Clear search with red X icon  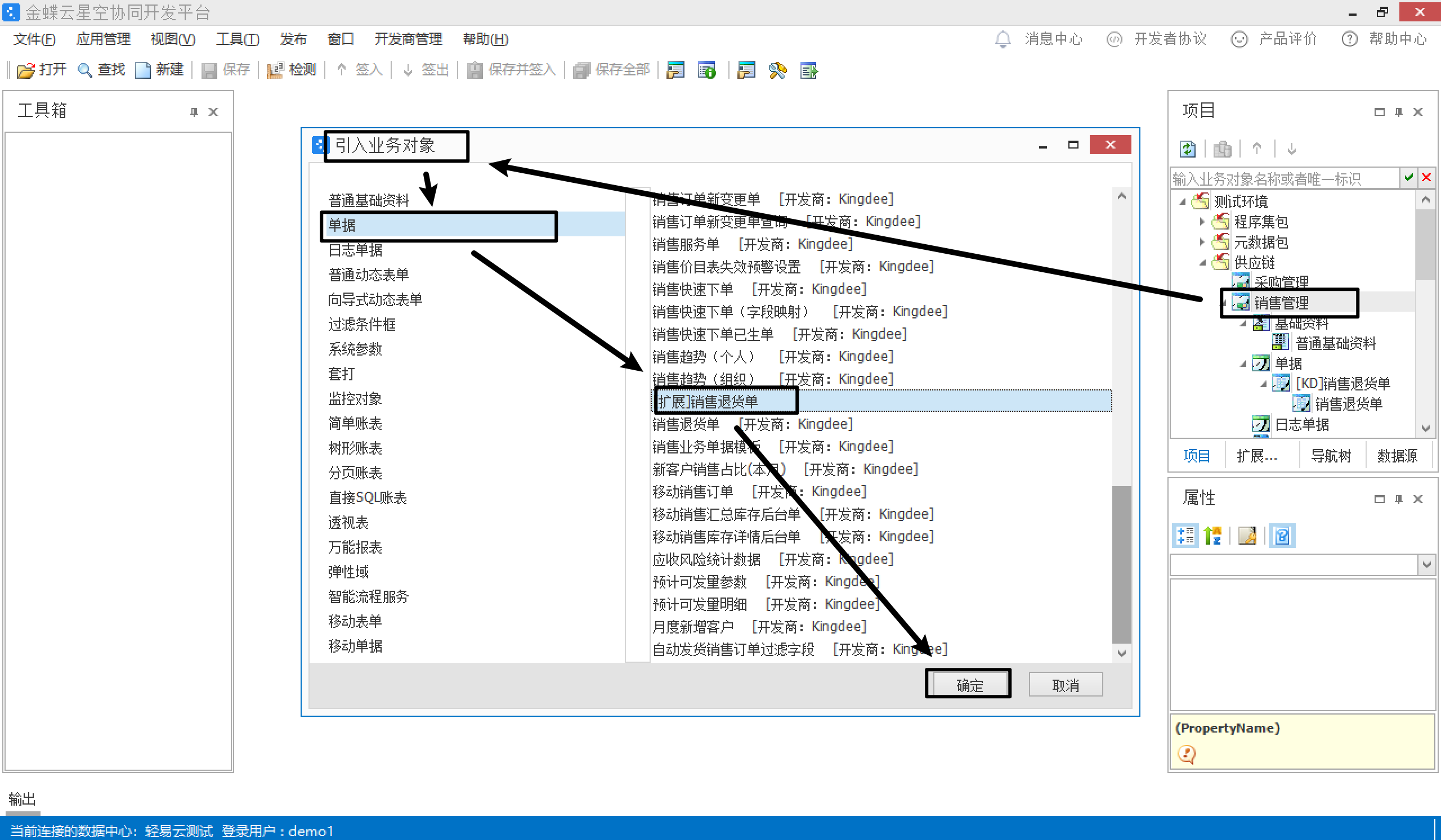tap(1426, 178)
